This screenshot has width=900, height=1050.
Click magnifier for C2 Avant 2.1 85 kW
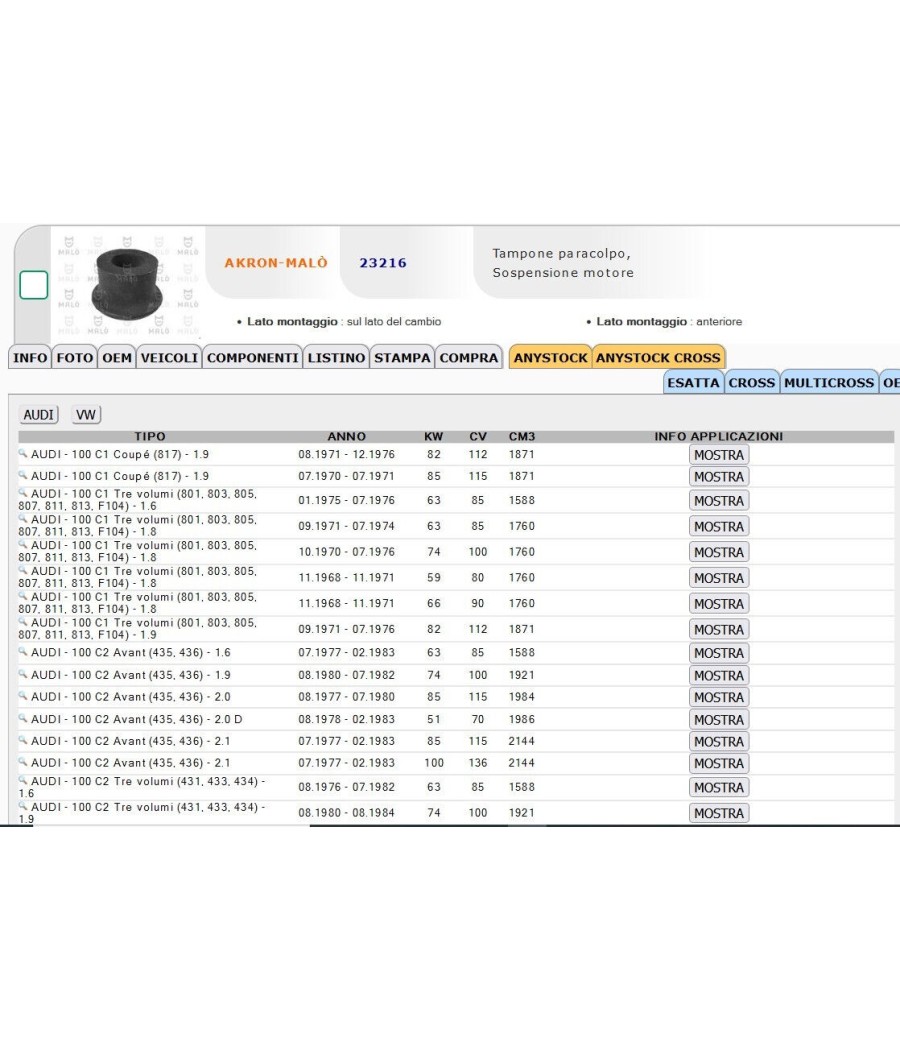pyautogui.click(x=23, y=741)
